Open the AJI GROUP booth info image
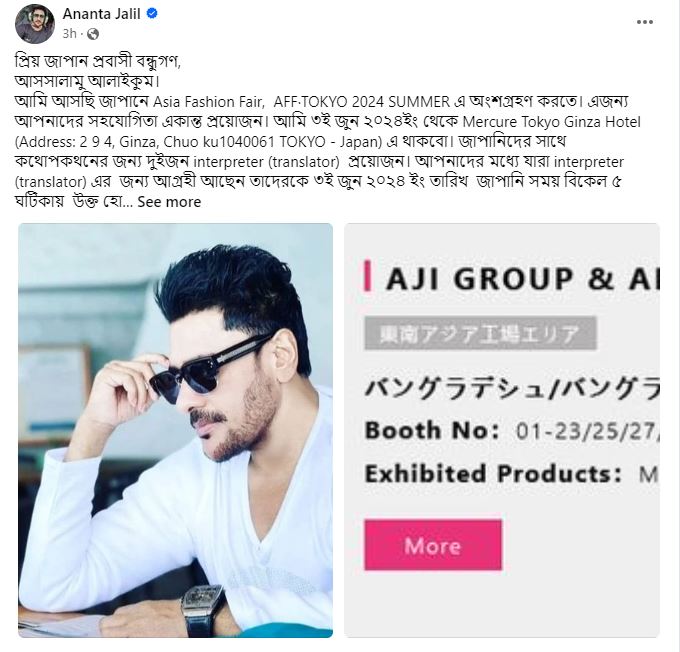The width and height of the screenshot is (680, 652). (502, 430)
